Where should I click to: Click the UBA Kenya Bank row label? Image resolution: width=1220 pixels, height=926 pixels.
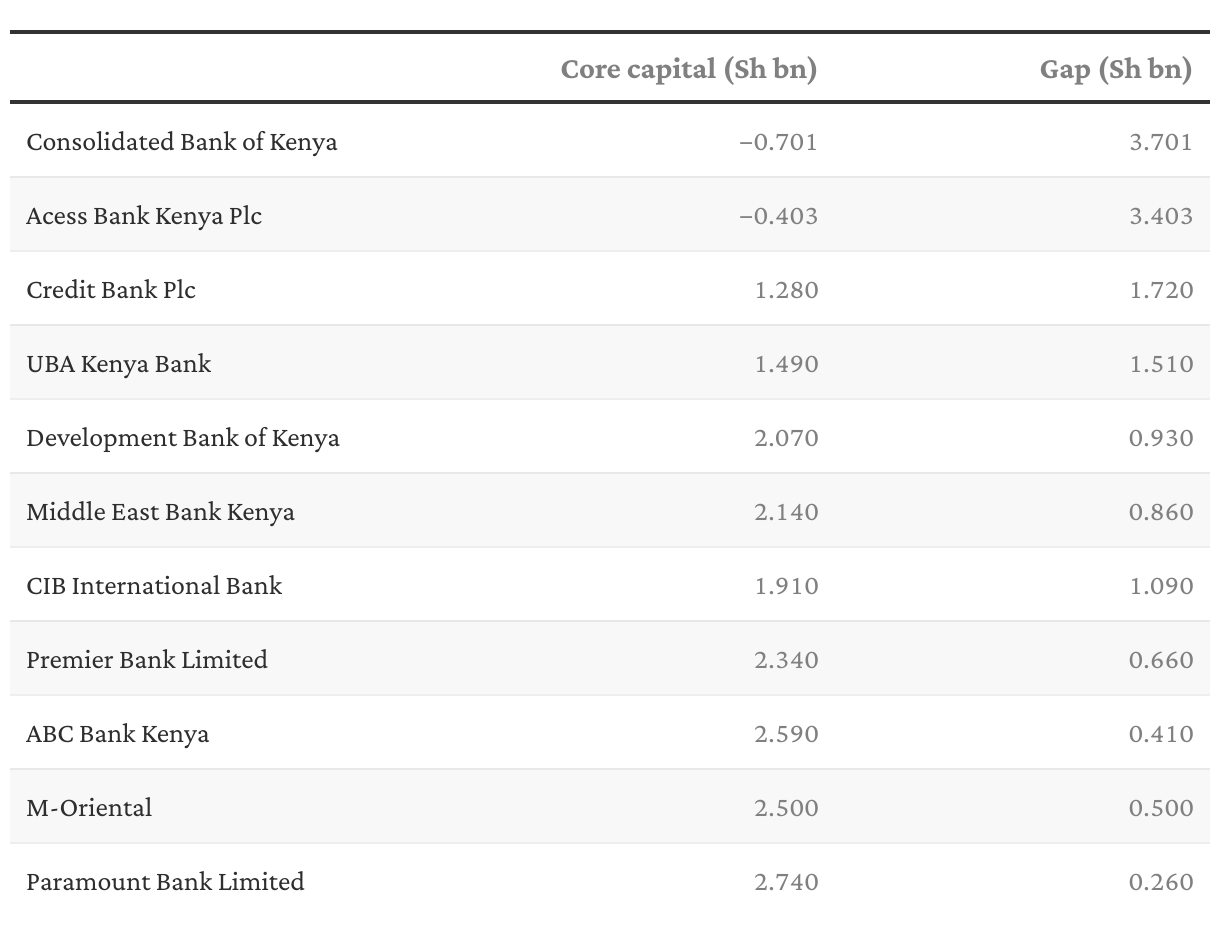(x=119, y=364)
